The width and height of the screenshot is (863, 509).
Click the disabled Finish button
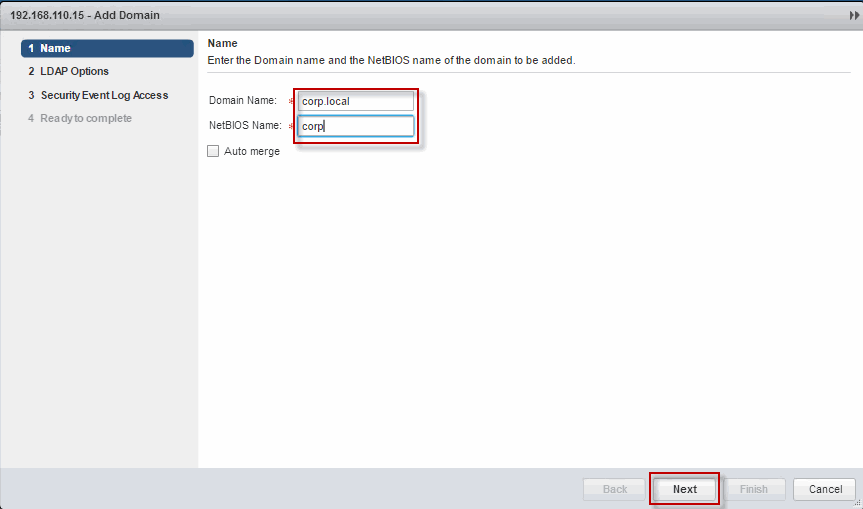[x=754, y=489]
